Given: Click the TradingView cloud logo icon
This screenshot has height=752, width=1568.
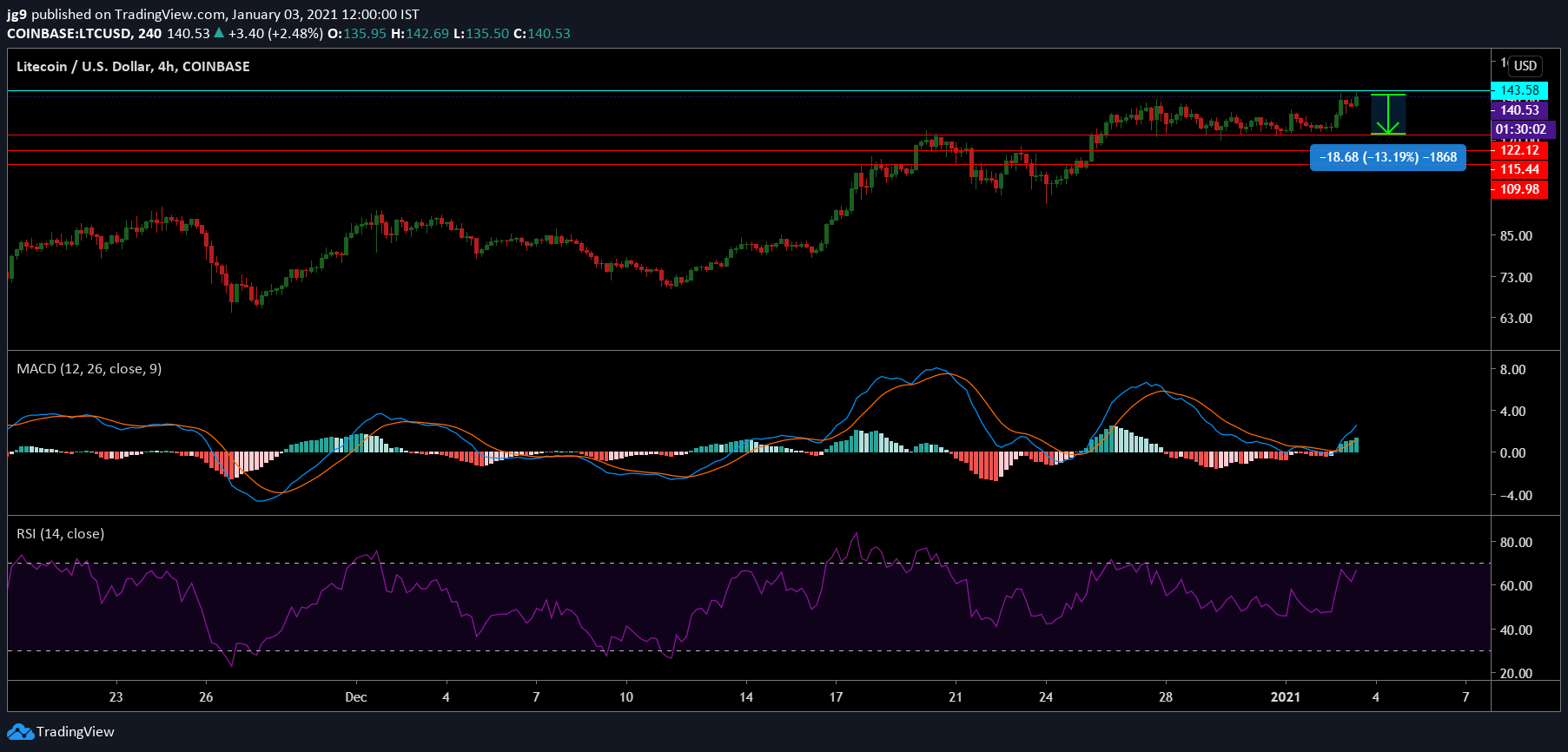Looking at the screenshot, I should point(21,732).
